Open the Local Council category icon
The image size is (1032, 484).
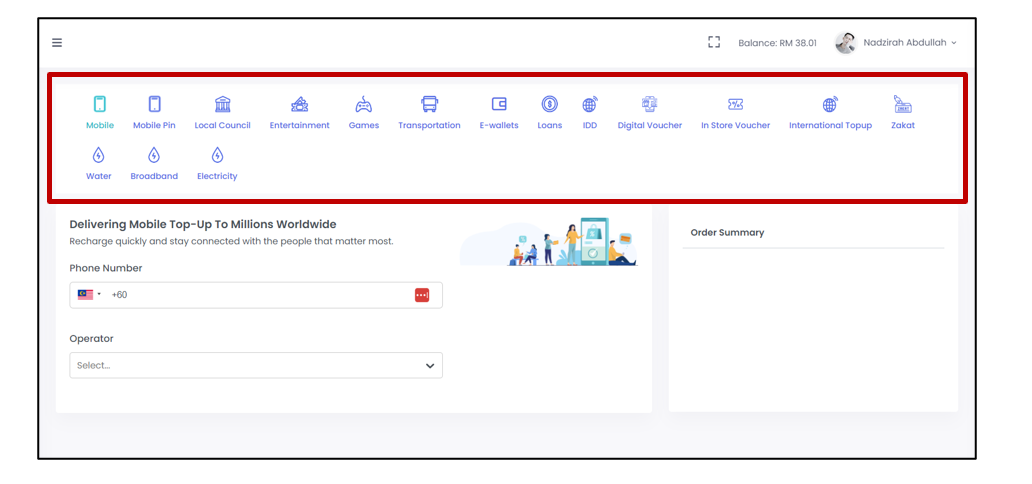[222, 104]
